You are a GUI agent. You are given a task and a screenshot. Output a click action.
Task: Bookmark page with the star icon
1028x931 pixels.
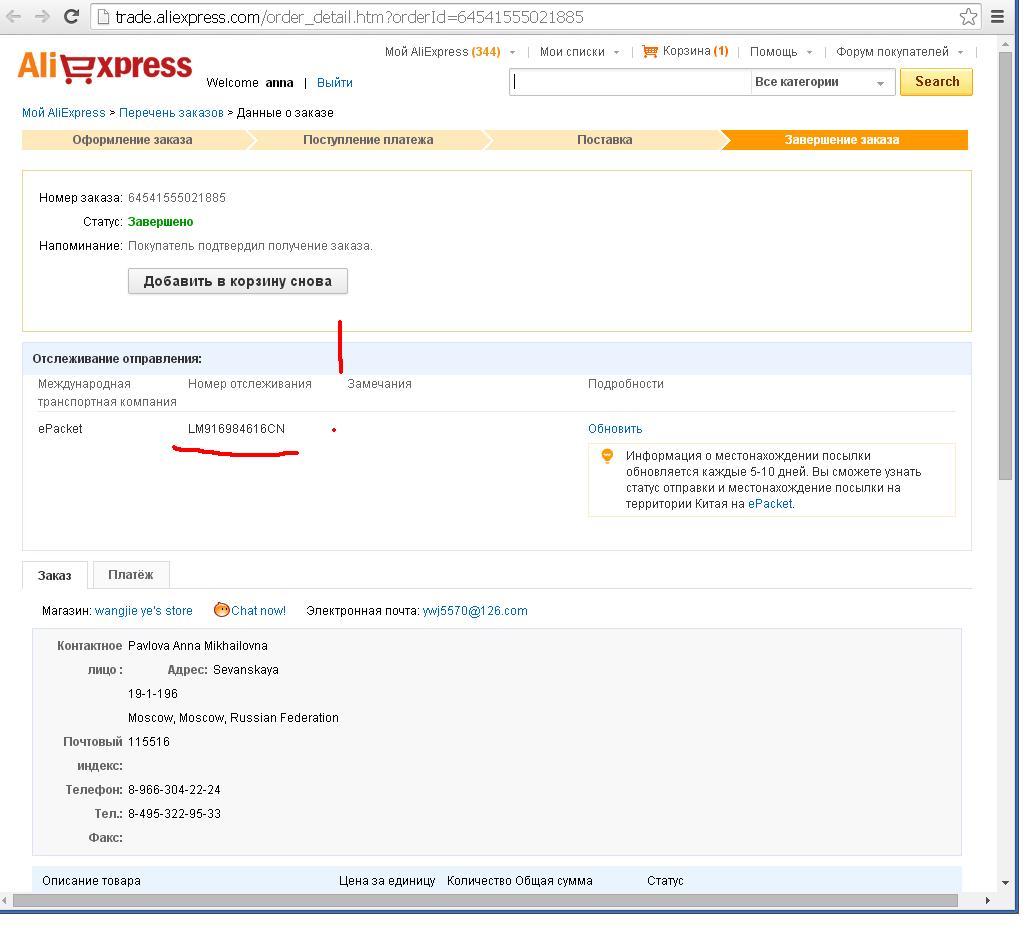(968, 17)
